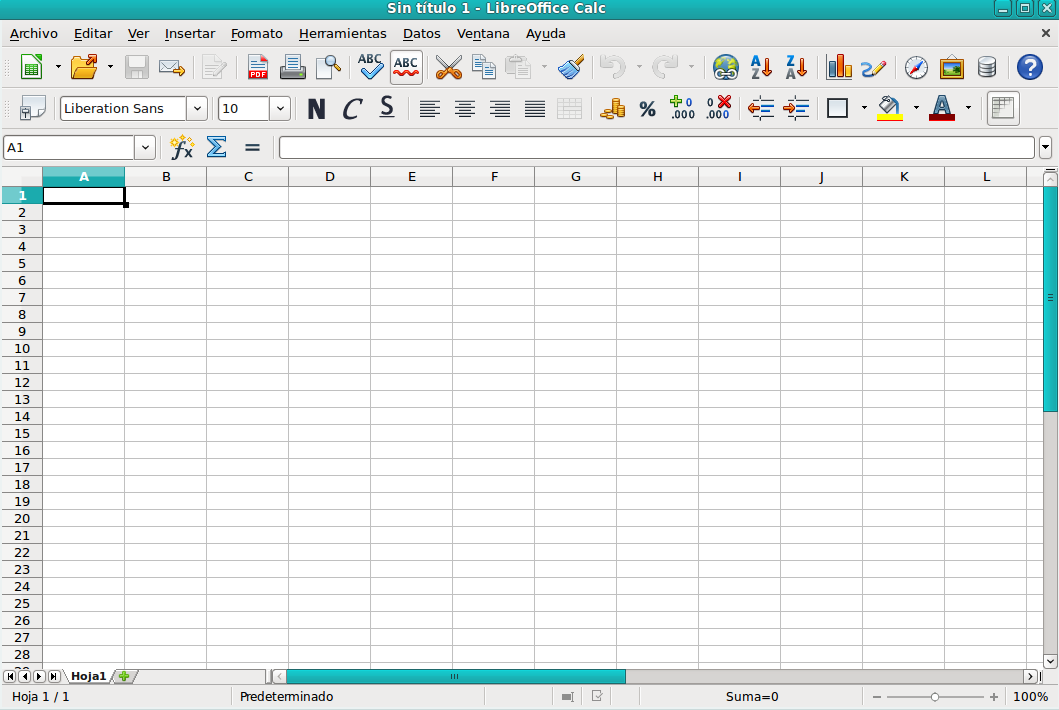The height and width of the screenshot is (710, 1059).
Task: Open the borders dropdown arrow
Action: click(x=864, y=108)
